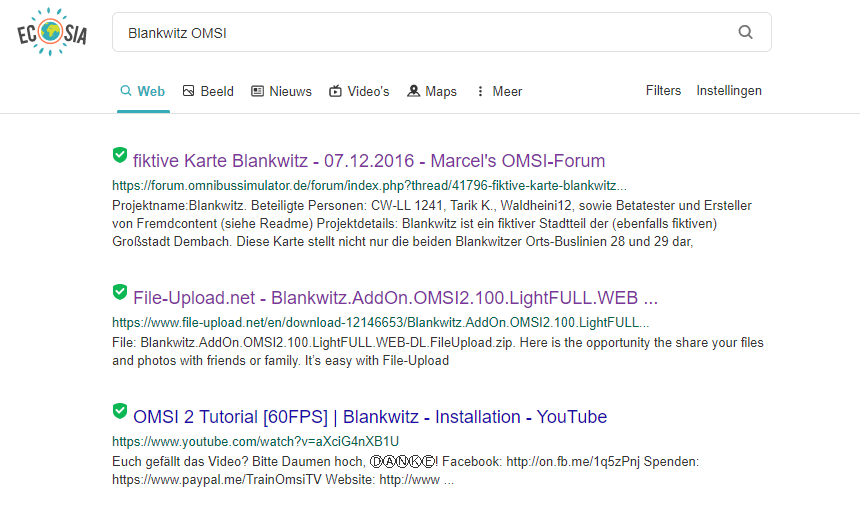Open the Nieuws tab

(x=281, y=91)
